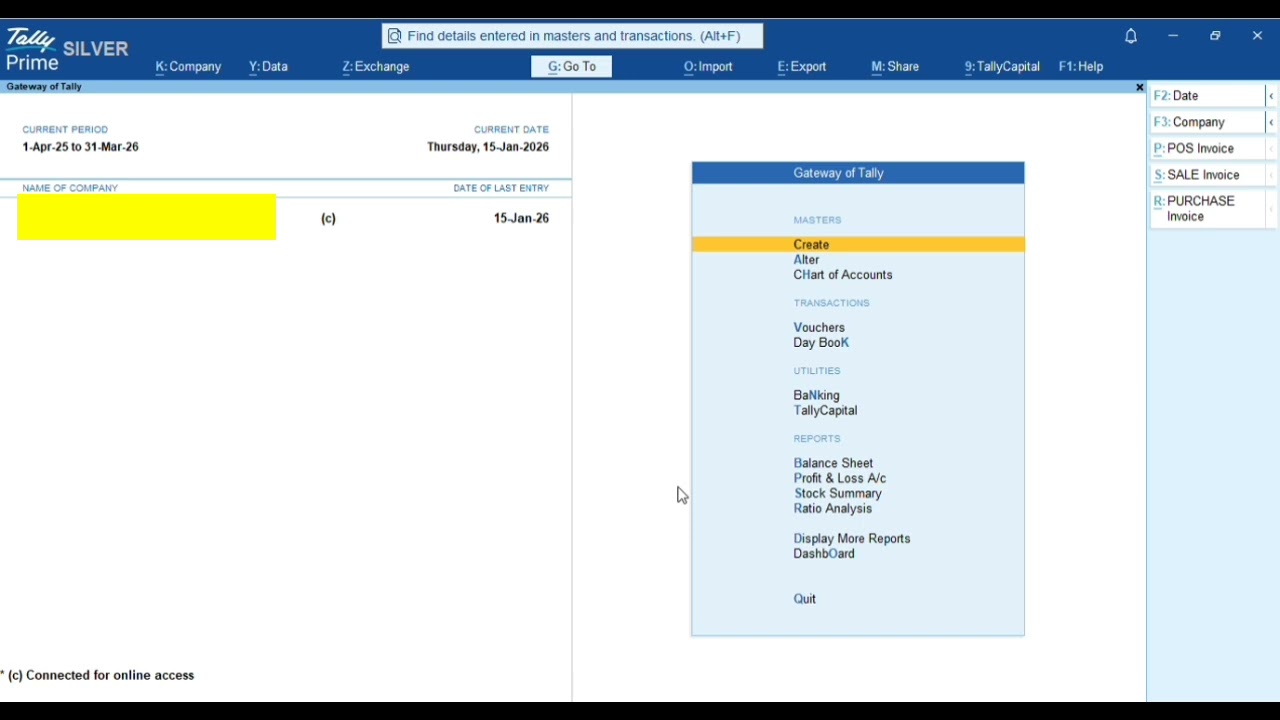Click the Gateway of Tally title header
The height and width of the screenshot is (720, 1280).
(x=858, y=173)
